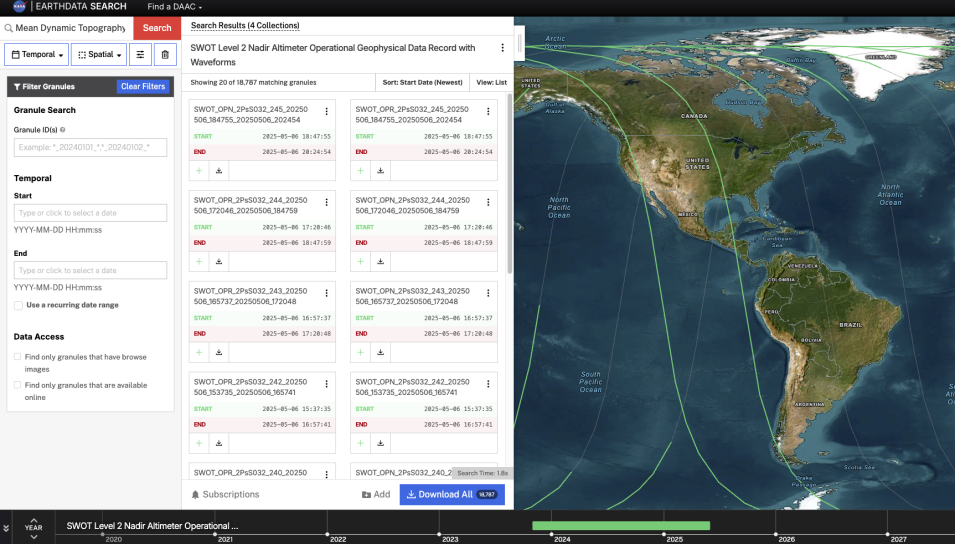Enable Use a recurring date range
This screenshot has height=544, width=955.
pos(18,305)
